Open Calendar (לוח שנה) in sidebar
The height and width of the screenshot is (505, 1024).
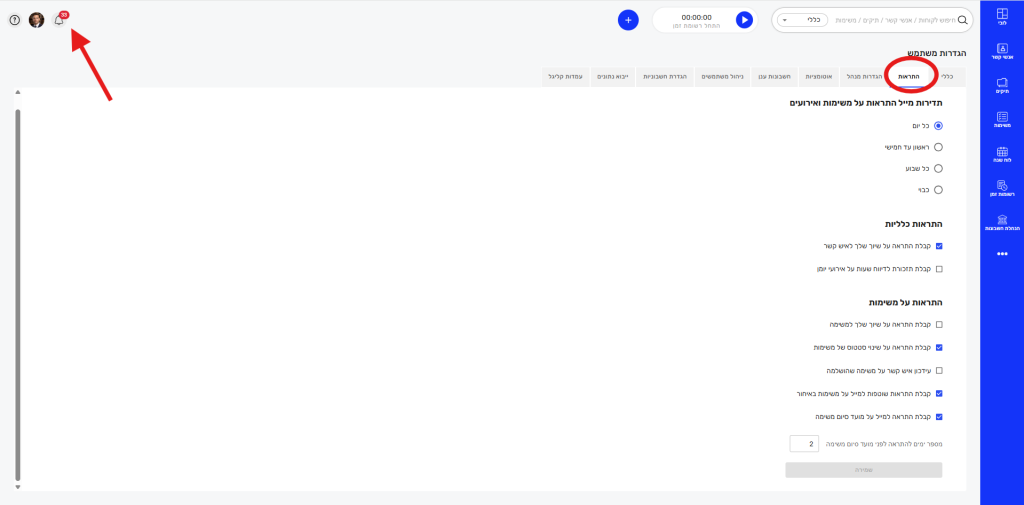[x=1002, y=154]
